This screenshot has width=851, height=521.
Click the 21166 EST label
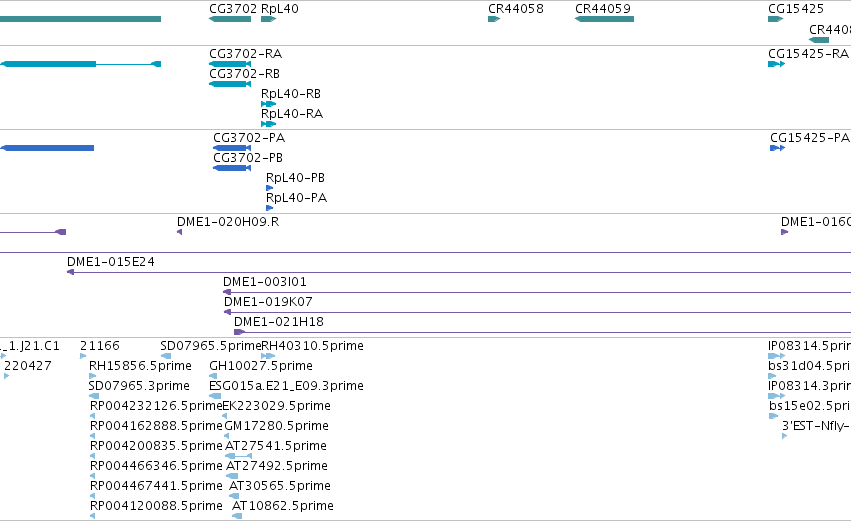pos(100,346)
